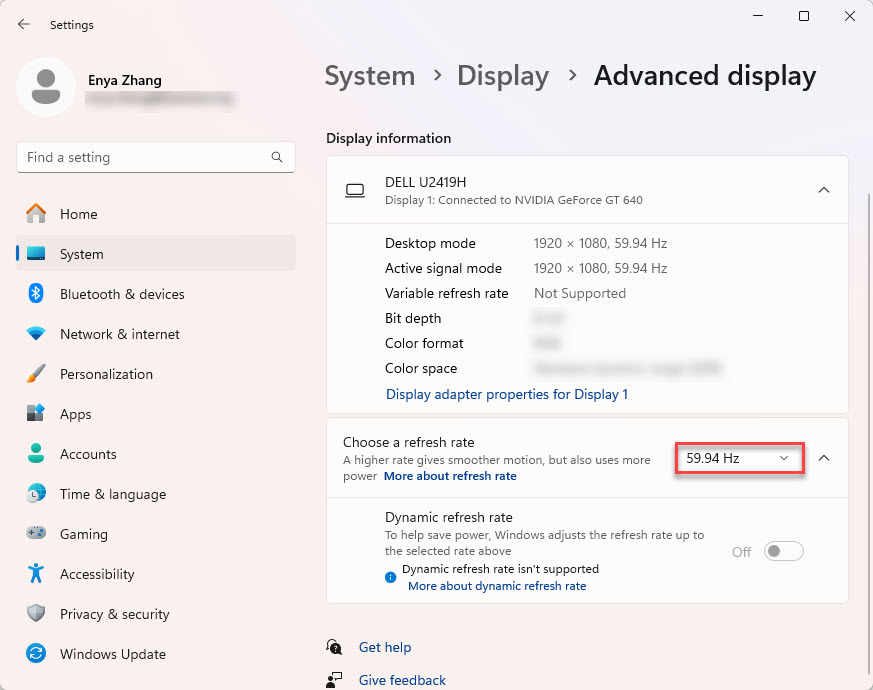
Task: Open Bluetooth & devices via its icon
Action: click(x=36, y=294)
